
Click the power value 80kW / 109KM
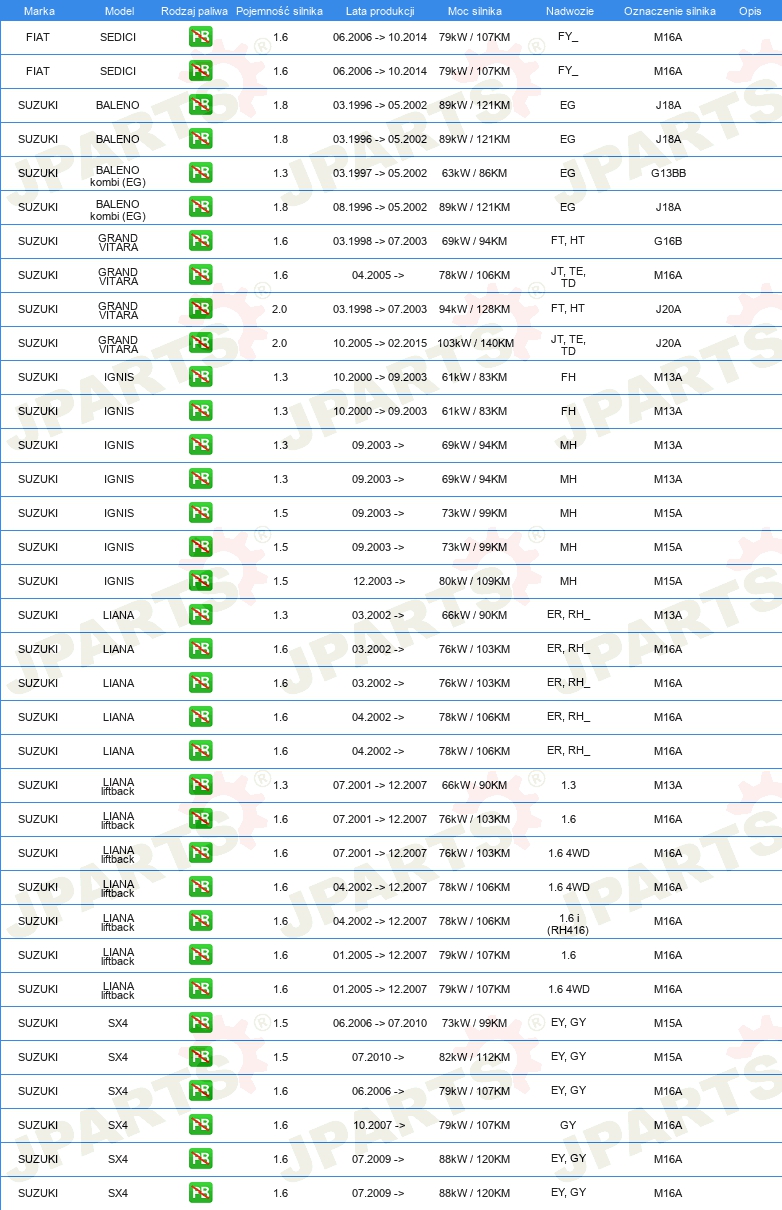tap(474, 581)
